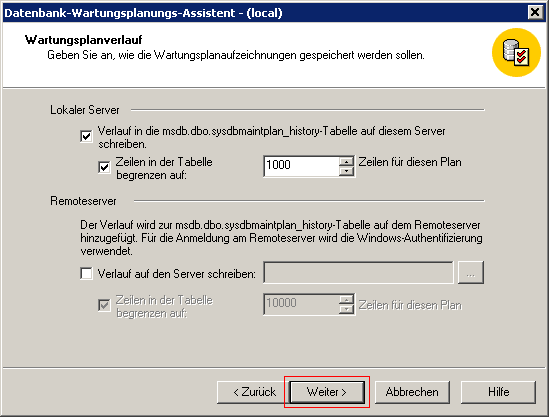Viewport: 549px width, 417px height.
Task: Close the Datenbank-Wartungsplanungs-Assistent window
Action: [x=535, y=13]
